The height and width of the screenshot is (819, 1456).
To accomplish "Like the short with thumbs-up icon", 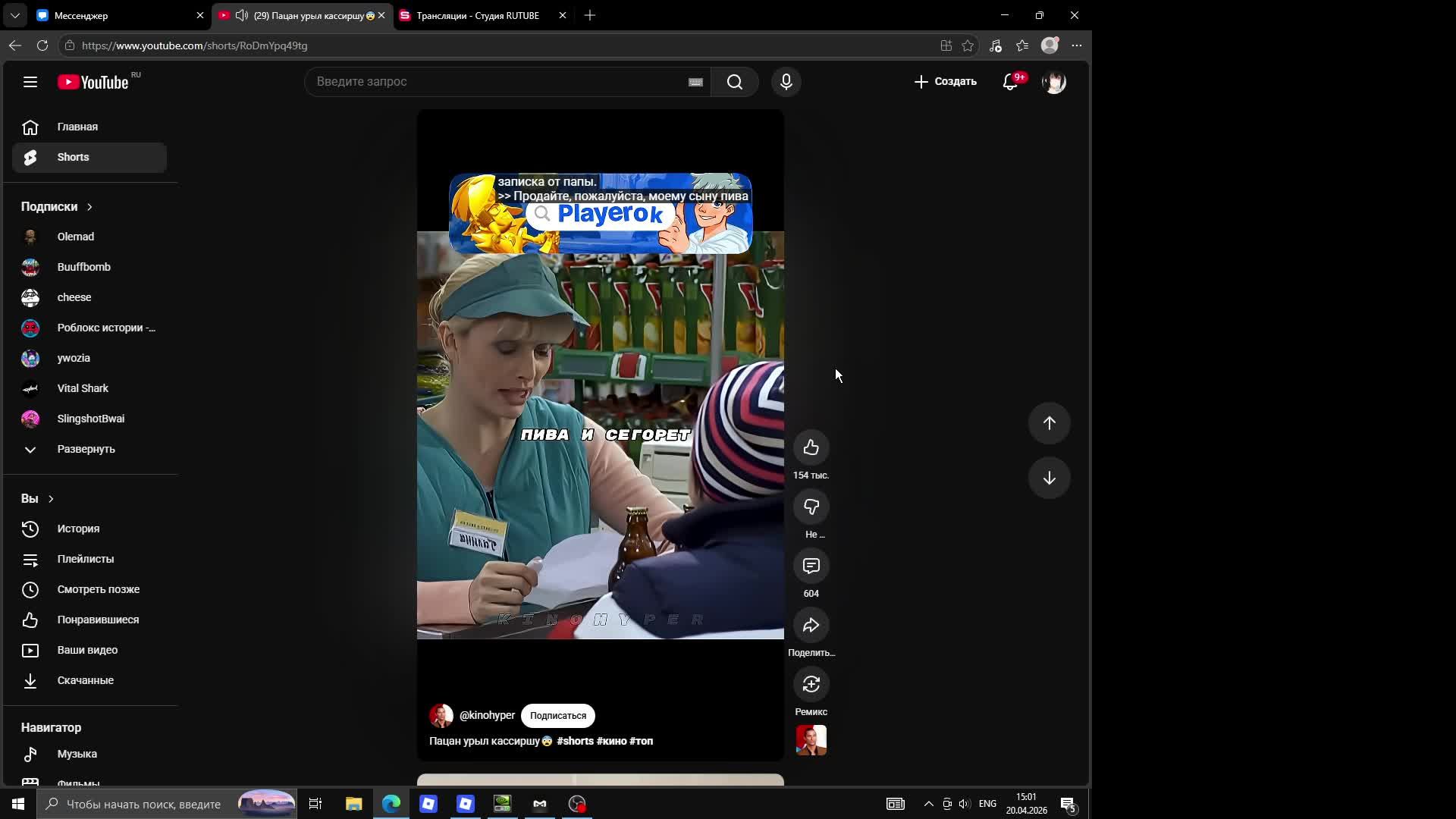I will [811, 447].
